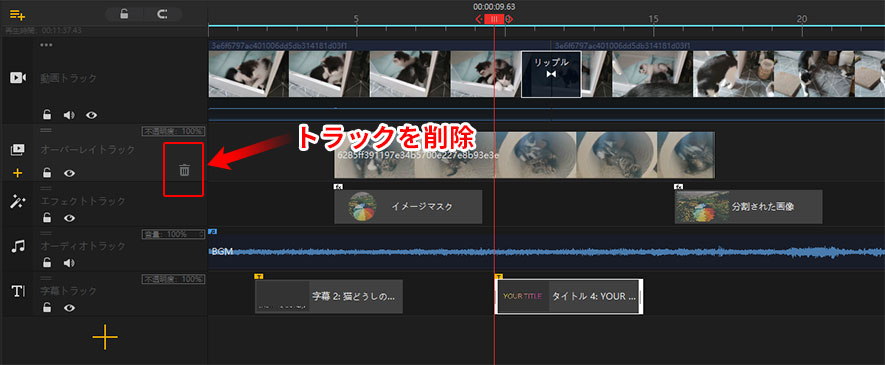This screenshot has width=885, height=365.
Task: Click the audio track music note icon
Action: tap(19, 247)
